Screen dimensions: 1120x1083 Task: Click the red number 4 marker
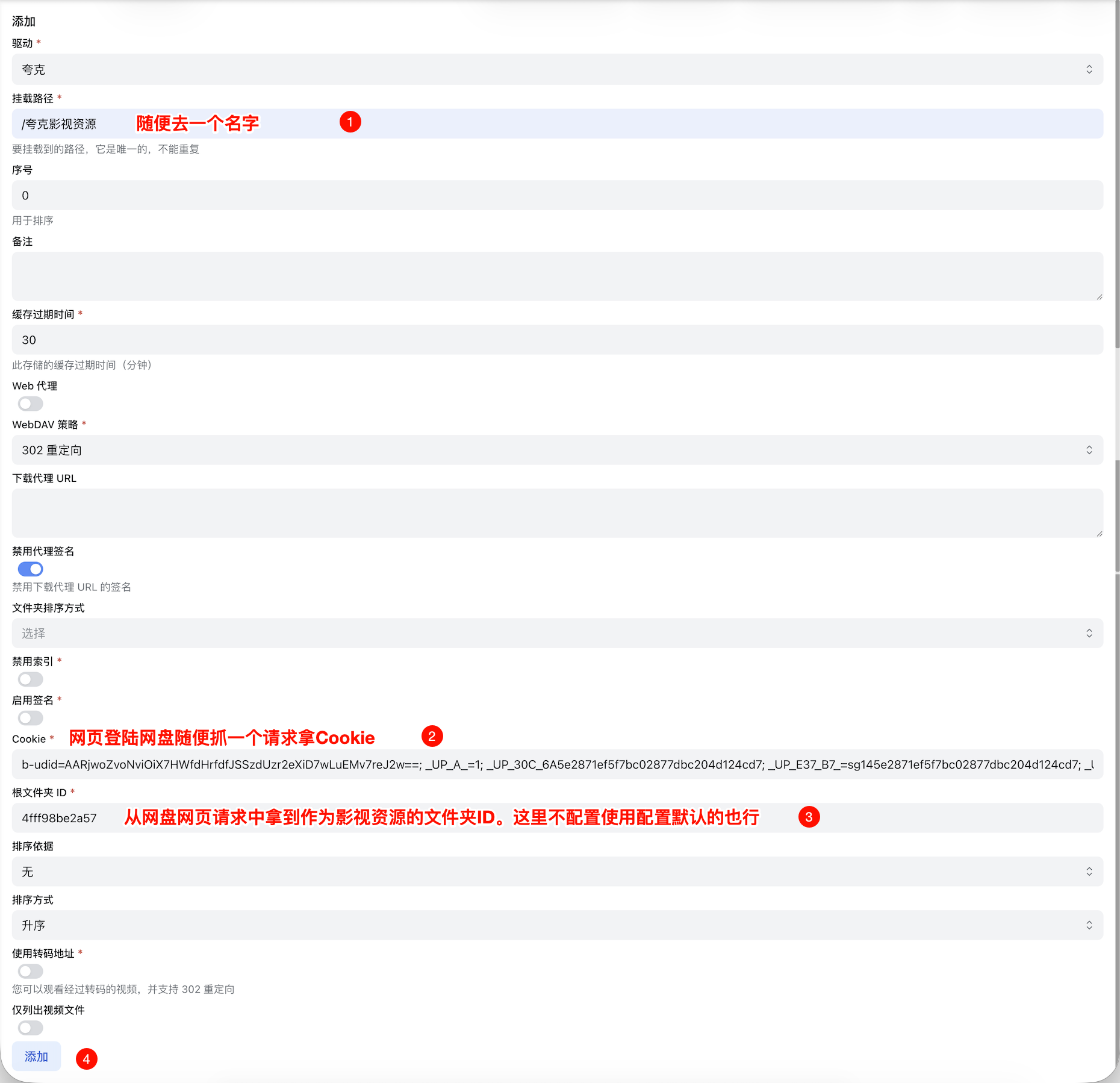(86, 1059)
